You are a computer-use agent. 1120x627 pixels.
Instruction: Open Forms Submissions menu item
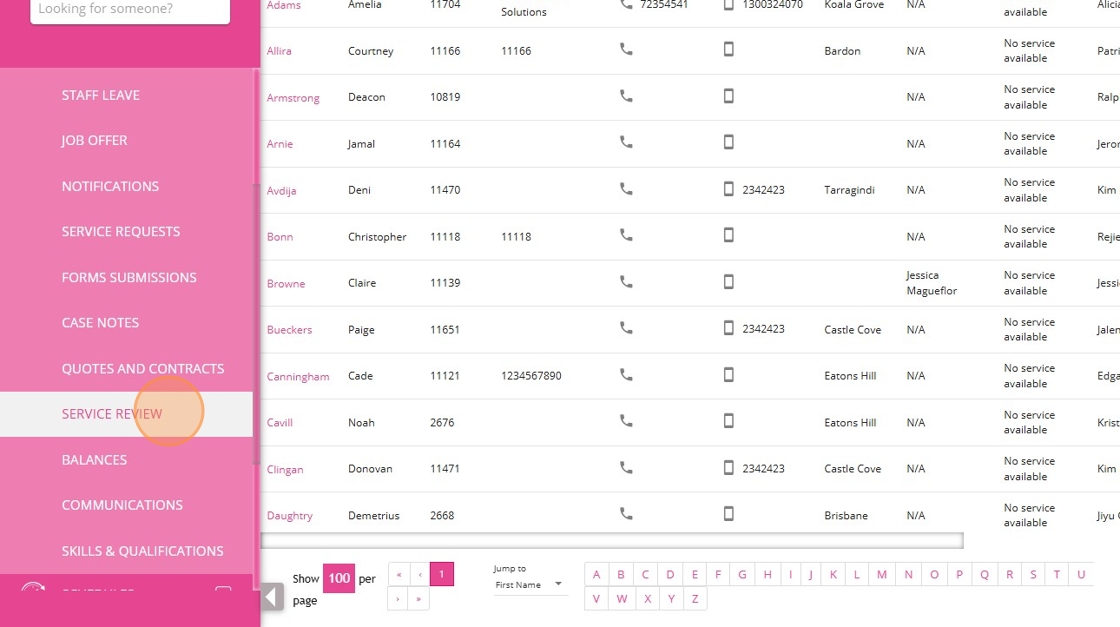[129, 277]
